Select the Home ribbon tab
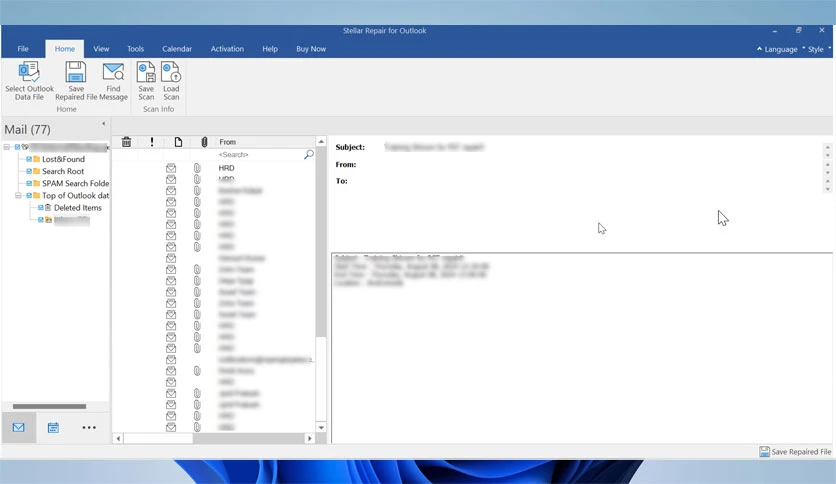 click(65, 49)
